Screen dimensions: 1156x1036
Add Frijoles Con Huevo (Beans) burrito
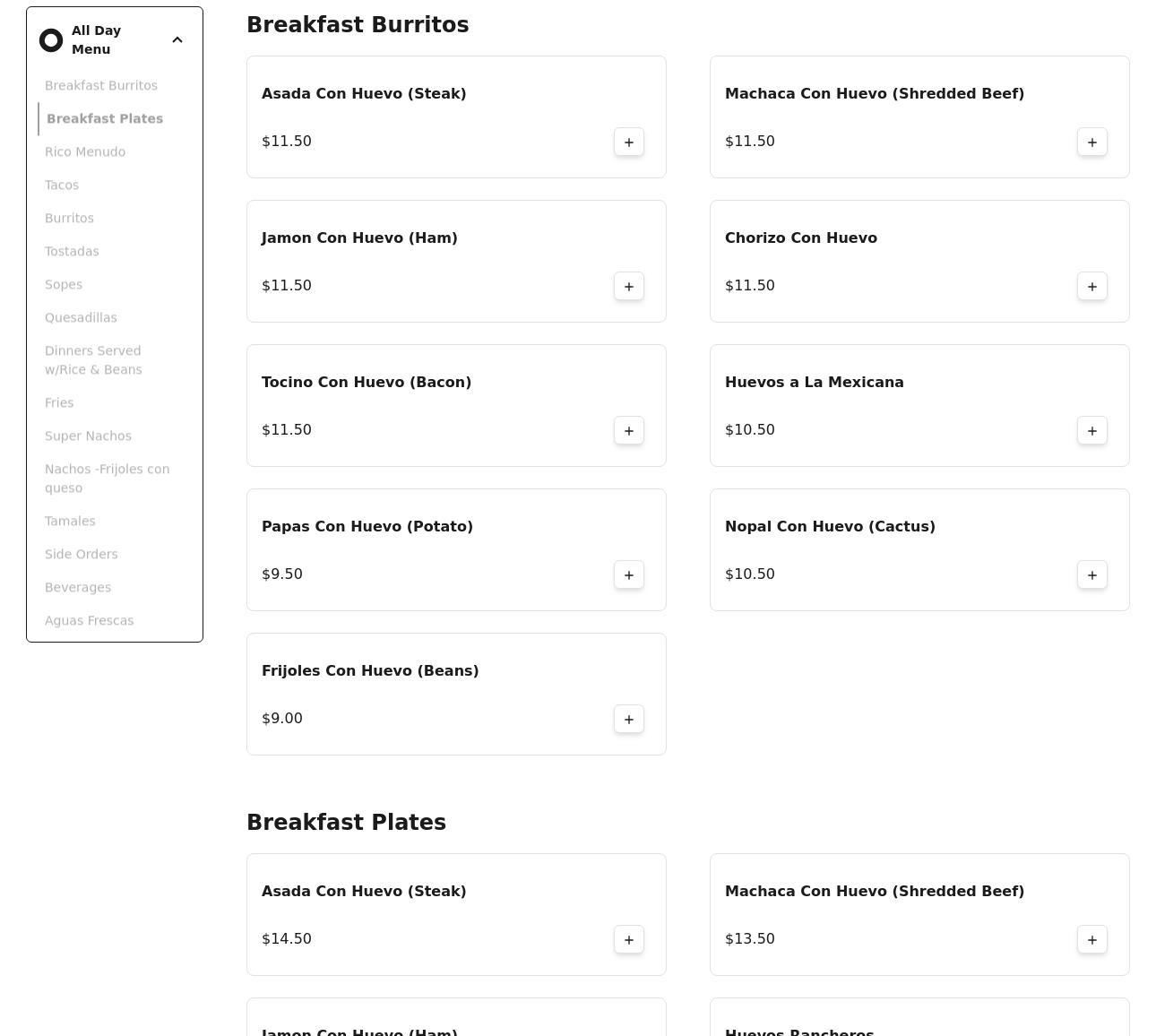click(628, 719)
